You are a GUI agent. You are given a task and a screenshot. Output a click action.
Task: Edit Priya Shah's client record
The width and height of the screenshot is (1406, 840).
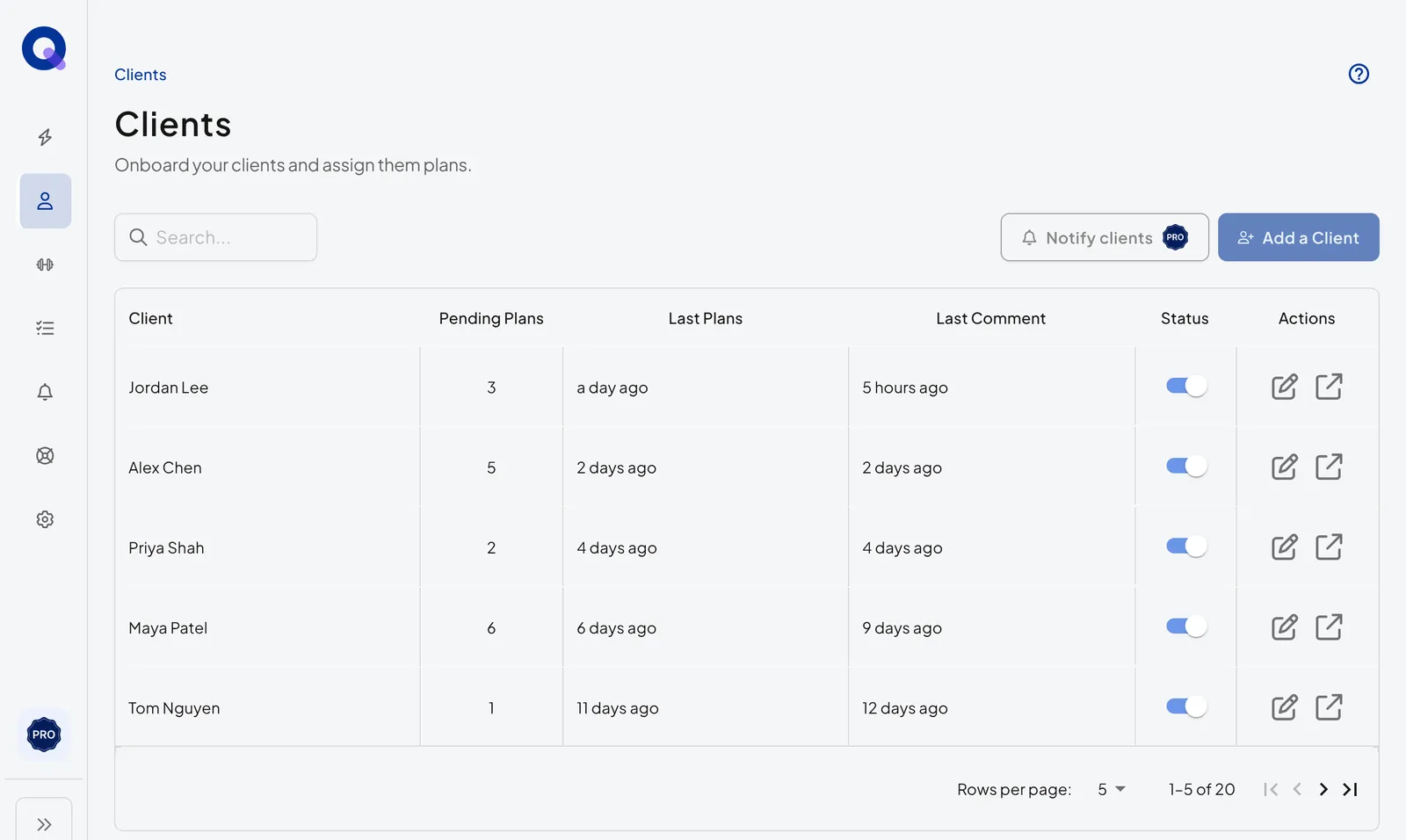tap(1284, 547)
